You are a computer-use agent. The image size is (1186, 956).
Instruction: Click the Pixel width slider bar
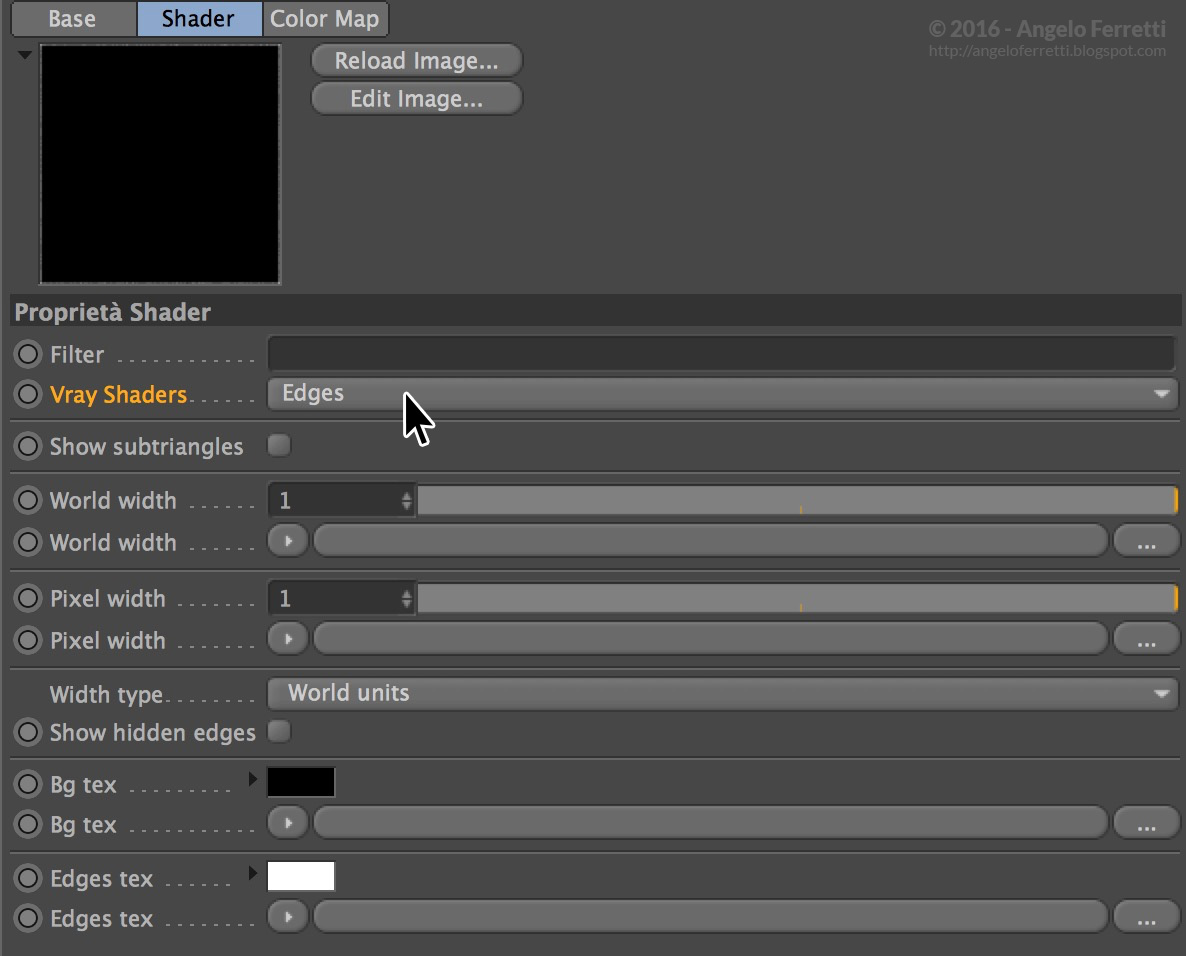pos(797,599)
